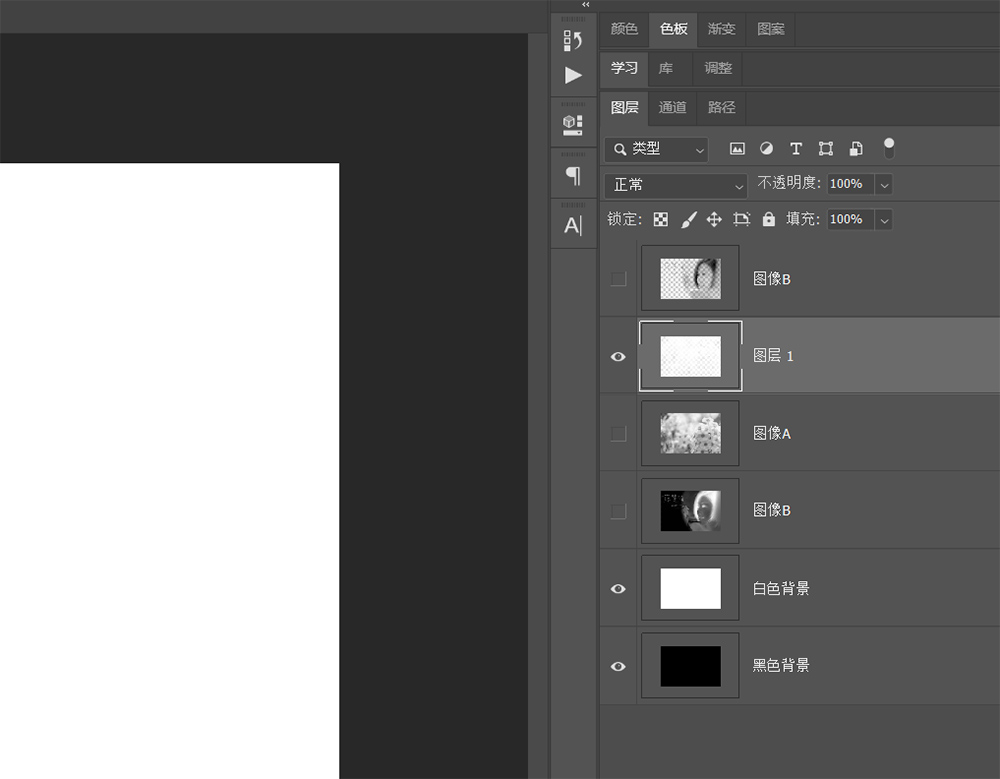The height and width of the screenshot is (779, 1000).
Task: Show the top 图像B layer
Action: click(x=618, y=279)
